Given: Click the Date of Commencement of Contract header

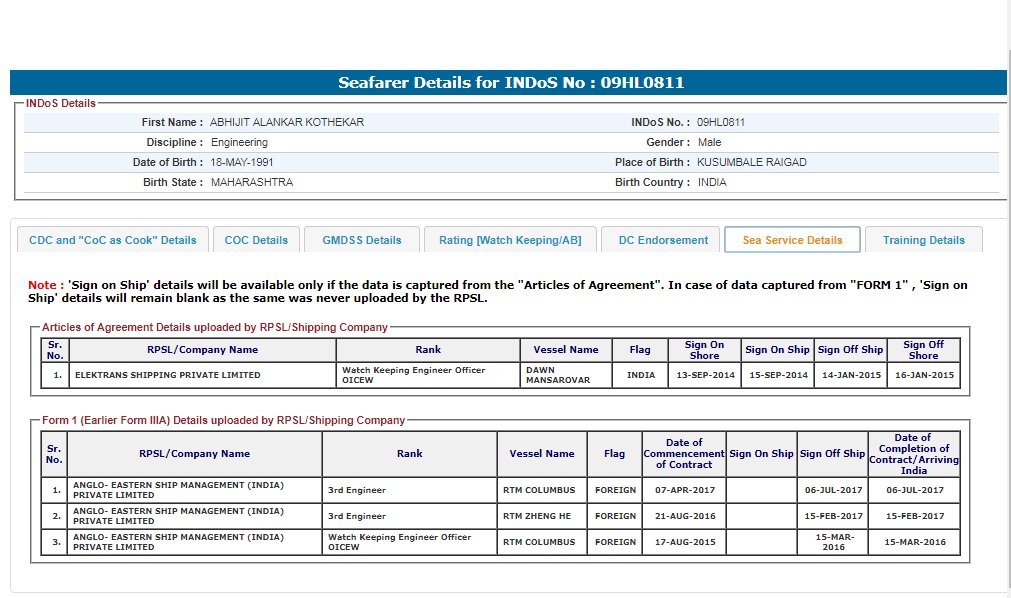Looking at the screenshot, I should click(684, 453).
